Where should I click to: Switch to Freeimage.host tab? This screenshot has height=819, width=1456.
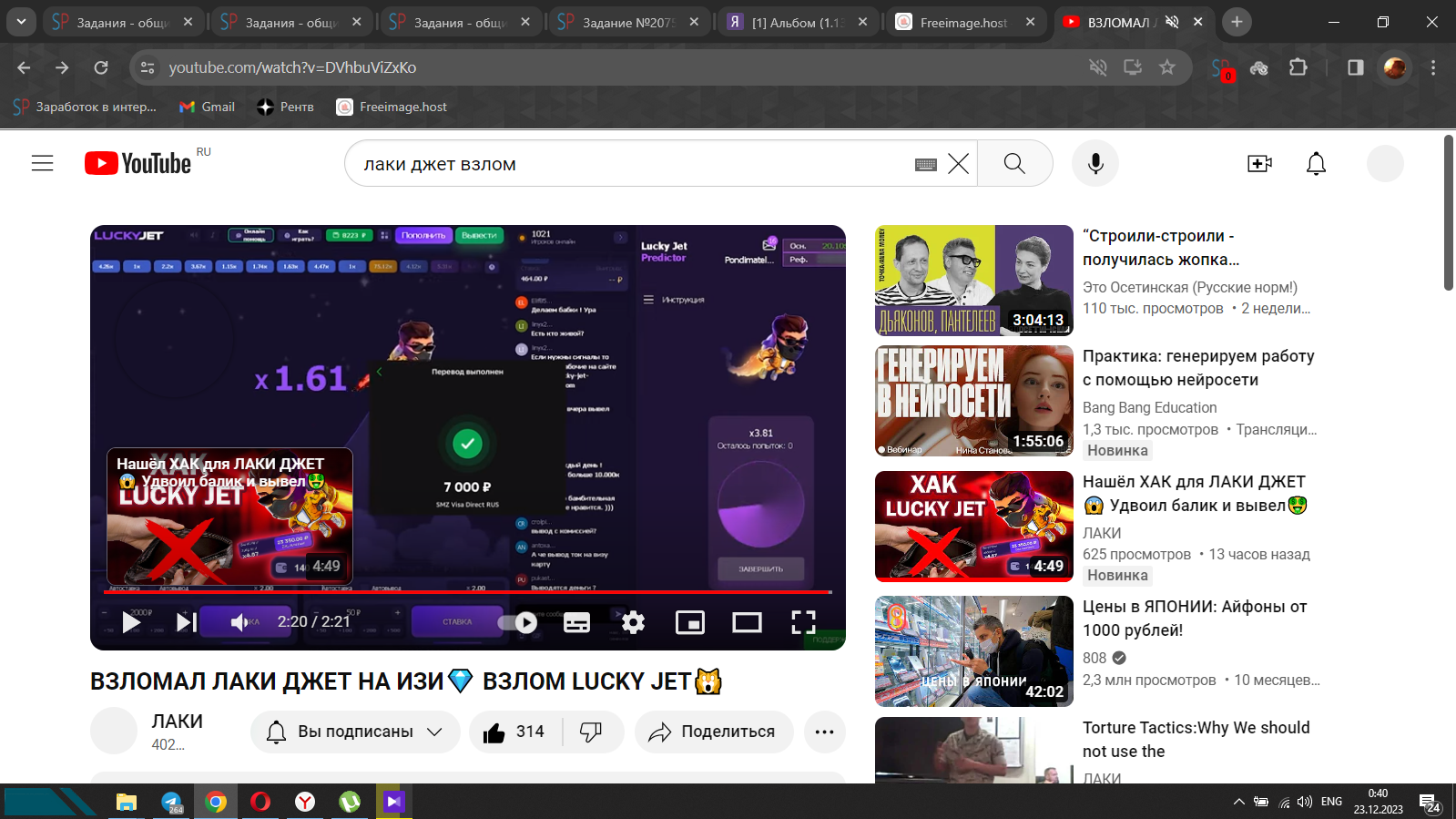click(964, 22)
